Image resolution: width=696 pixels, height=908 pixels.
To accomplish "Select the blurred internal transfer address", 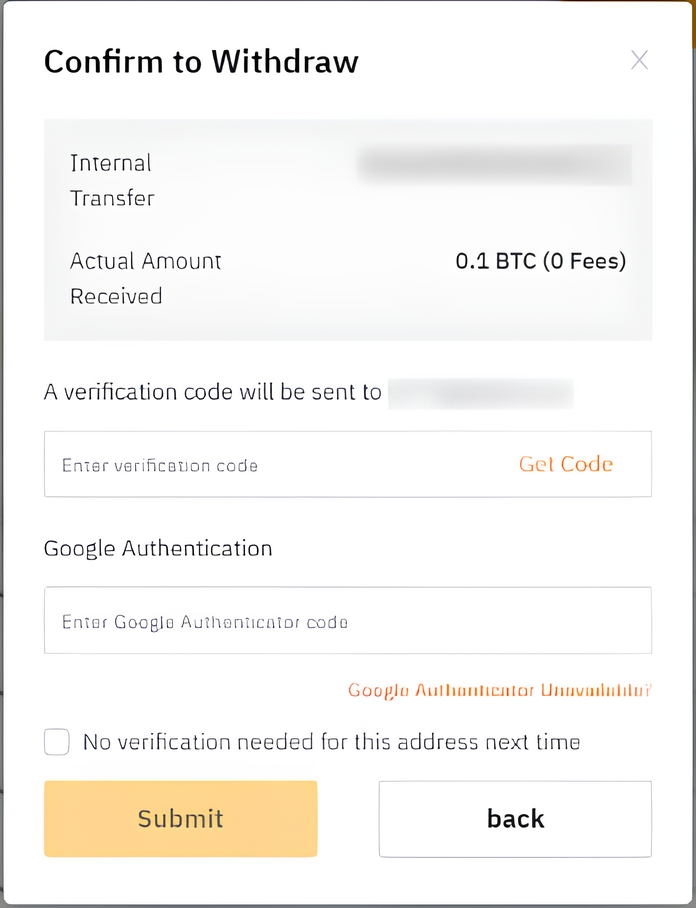I will point(494,164).
